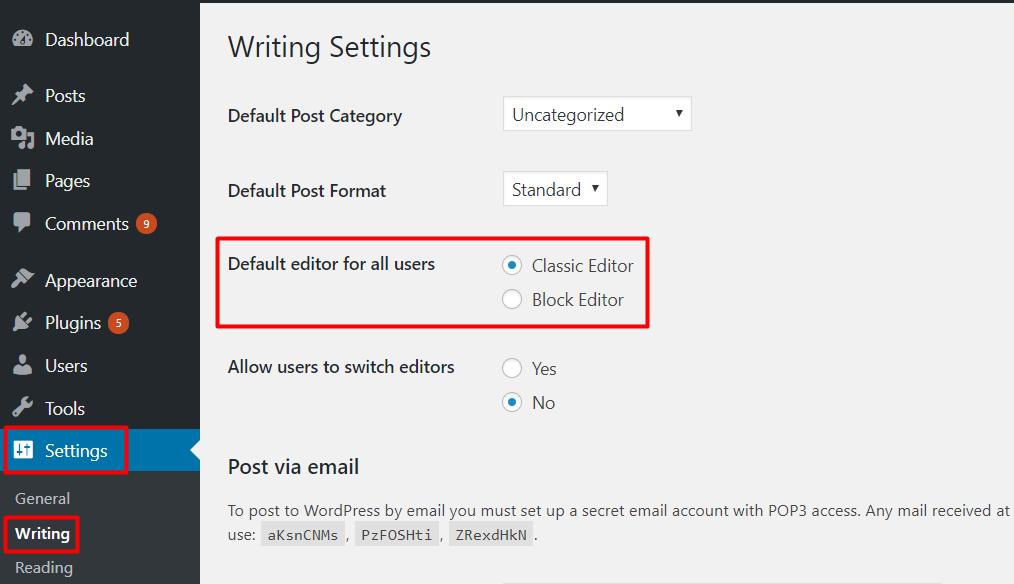Click the Users person icon
This screenshot has height=584, width=1014.
22,365
